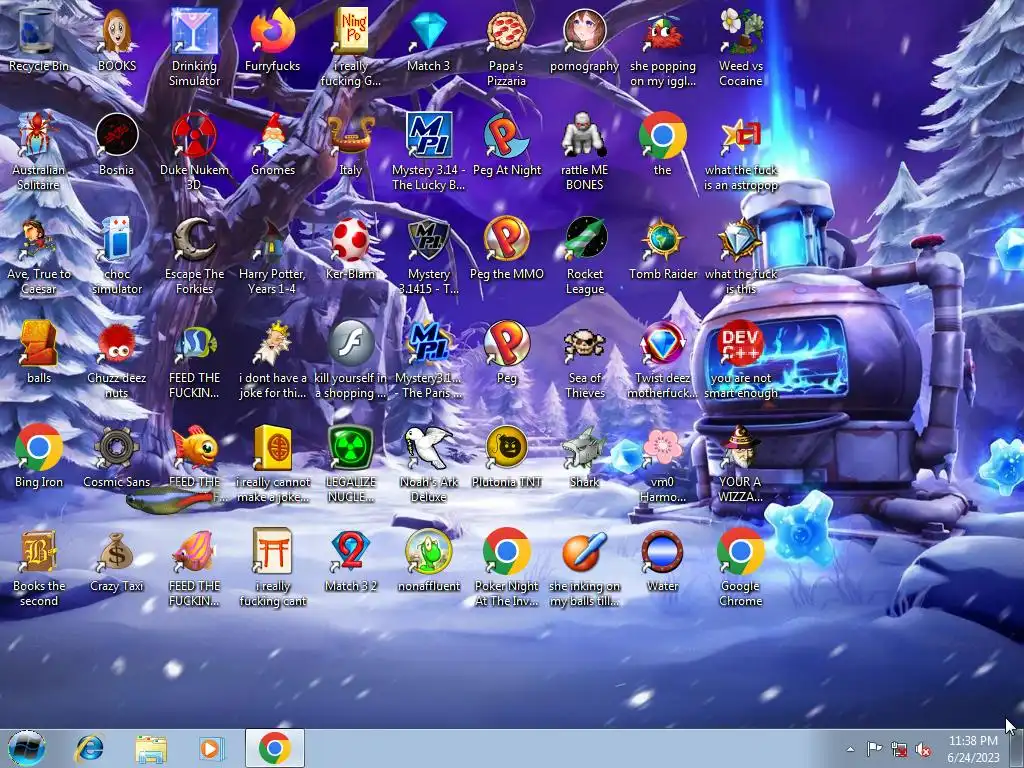This screenshot has height=768, width=1024.
Task: Open the Furryfucks Firefox shortcut
Action: 272,39
